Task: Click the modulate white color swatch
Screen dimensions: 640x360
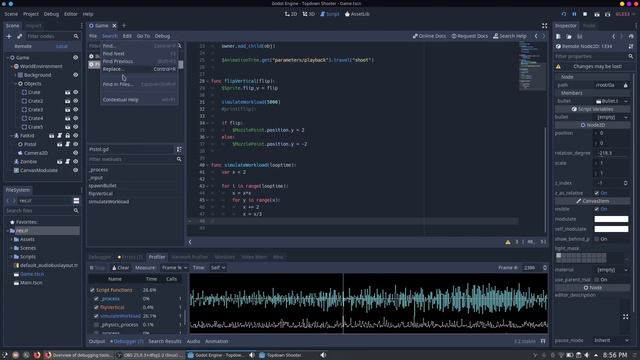Action: pyautogui.click(x=611, y=219)
